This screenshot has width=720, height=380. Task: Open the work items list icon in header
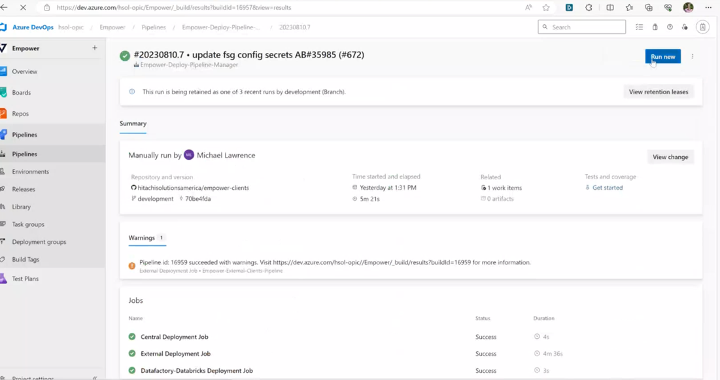coord(639,27)
